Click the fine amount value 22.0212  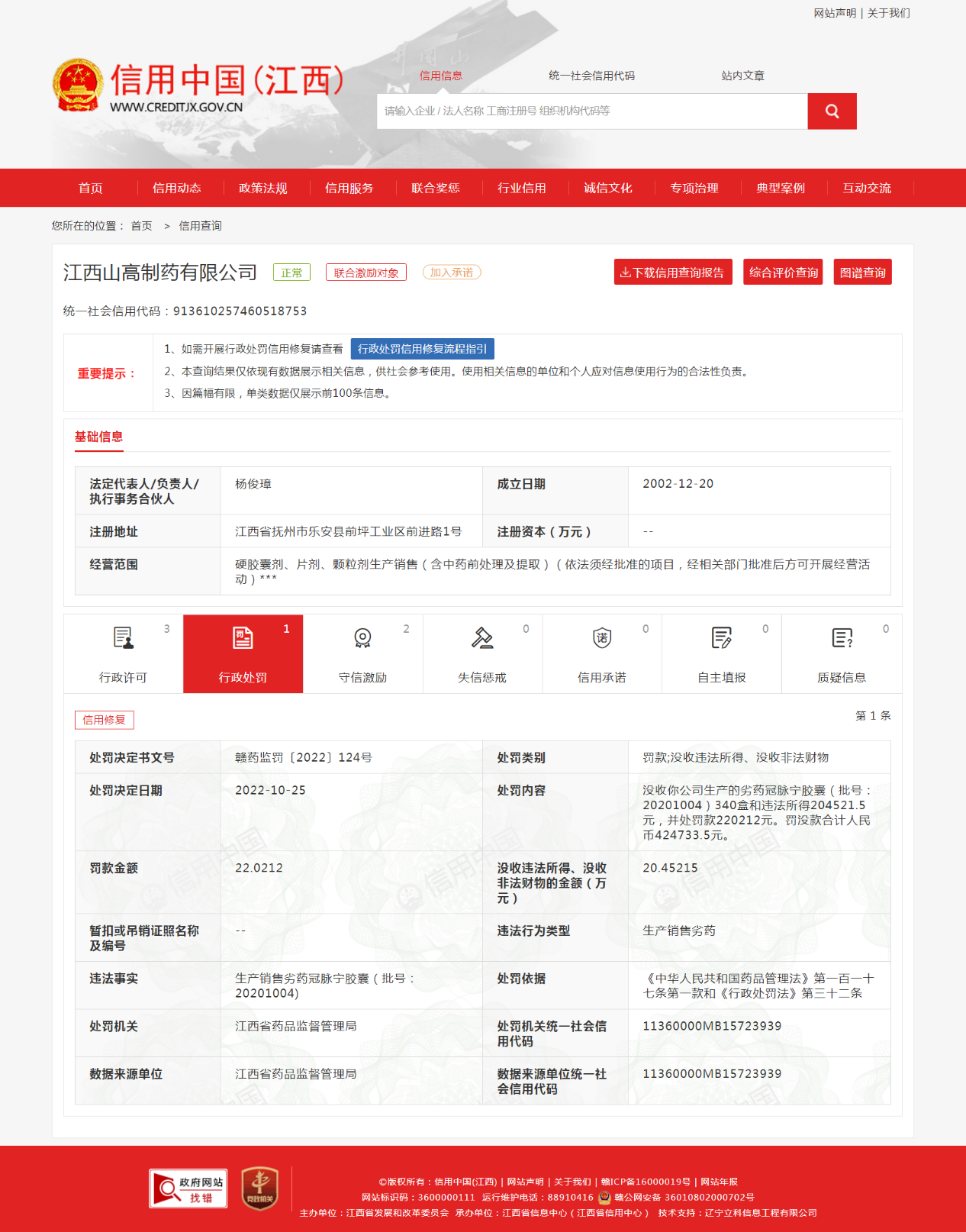coord(259,868)
